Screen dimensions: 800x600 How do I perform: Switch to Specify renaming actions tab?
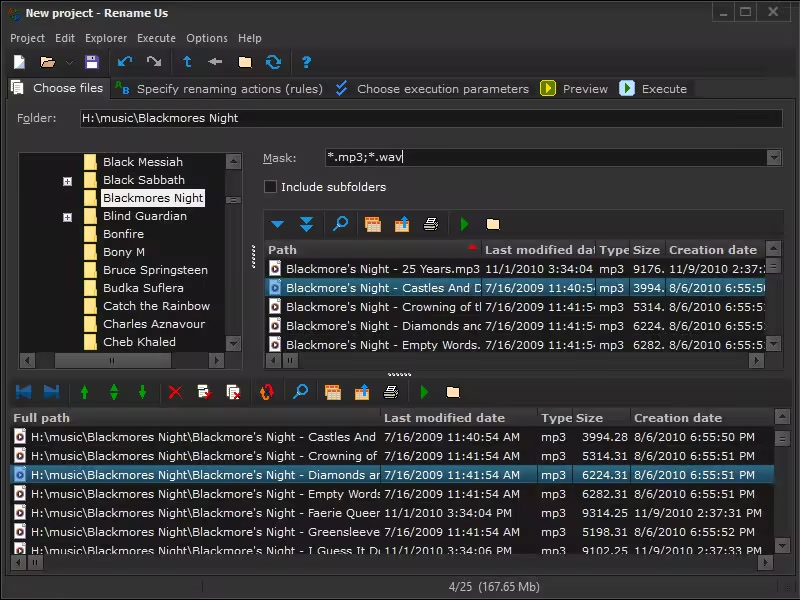pyautogui.click(x=219, y=89)
